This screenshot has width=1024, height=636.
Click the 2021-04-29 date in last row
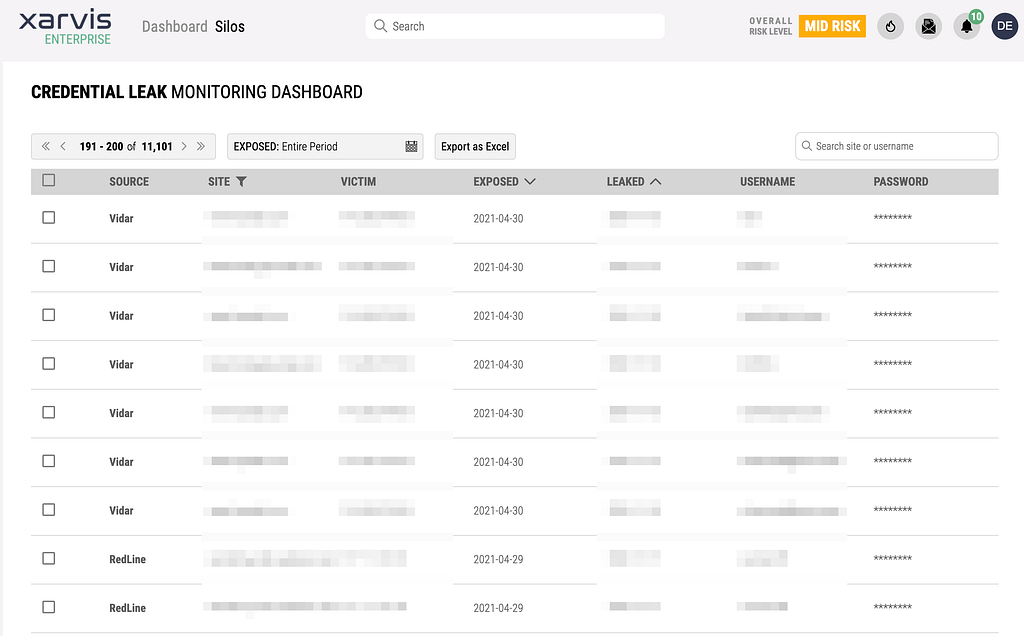point(498,608)
